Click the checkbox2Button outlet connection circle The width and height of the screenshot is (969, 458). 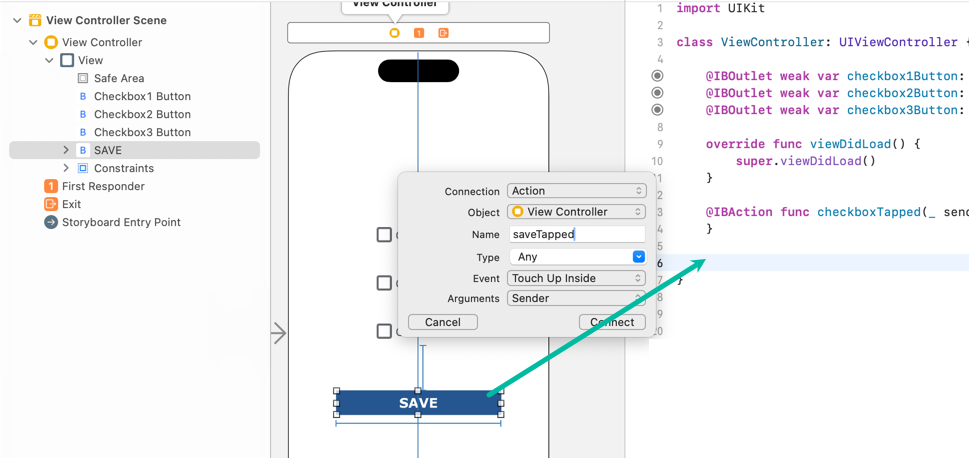click(657, 93)
